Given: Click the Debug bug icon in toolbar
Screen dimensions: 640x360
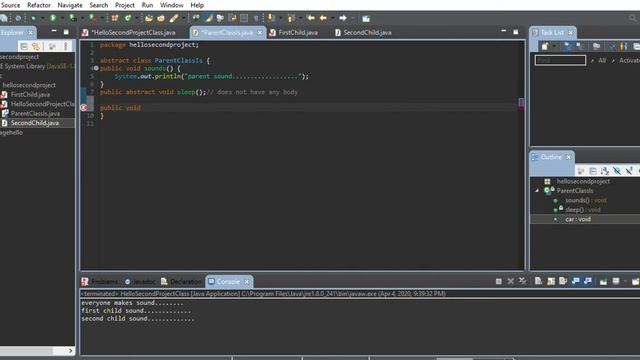Looking at the screenshot, I should coord(33,18).
